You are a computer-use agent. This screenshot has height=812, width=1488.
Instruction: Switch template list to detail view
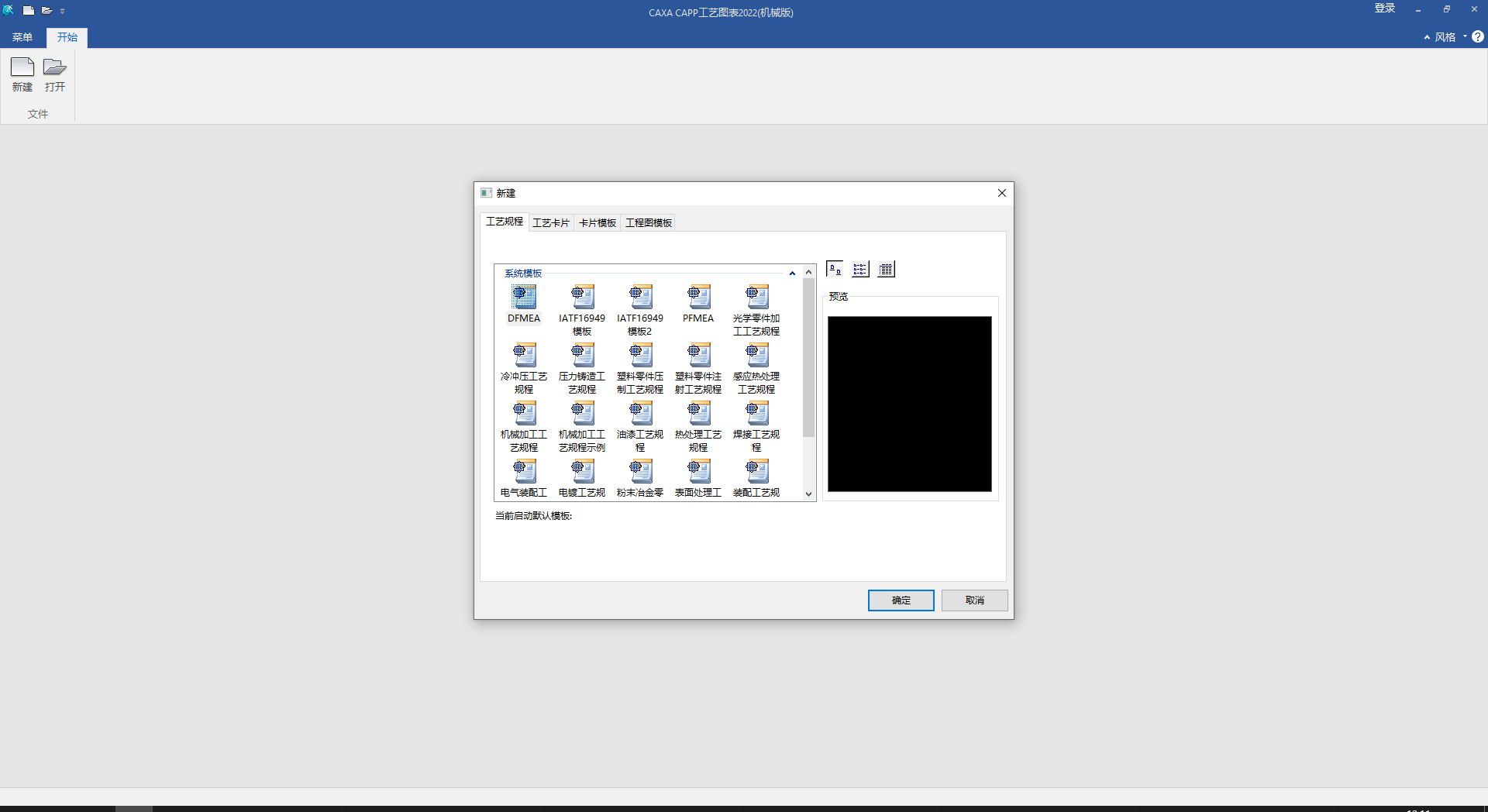coord(886,269)
